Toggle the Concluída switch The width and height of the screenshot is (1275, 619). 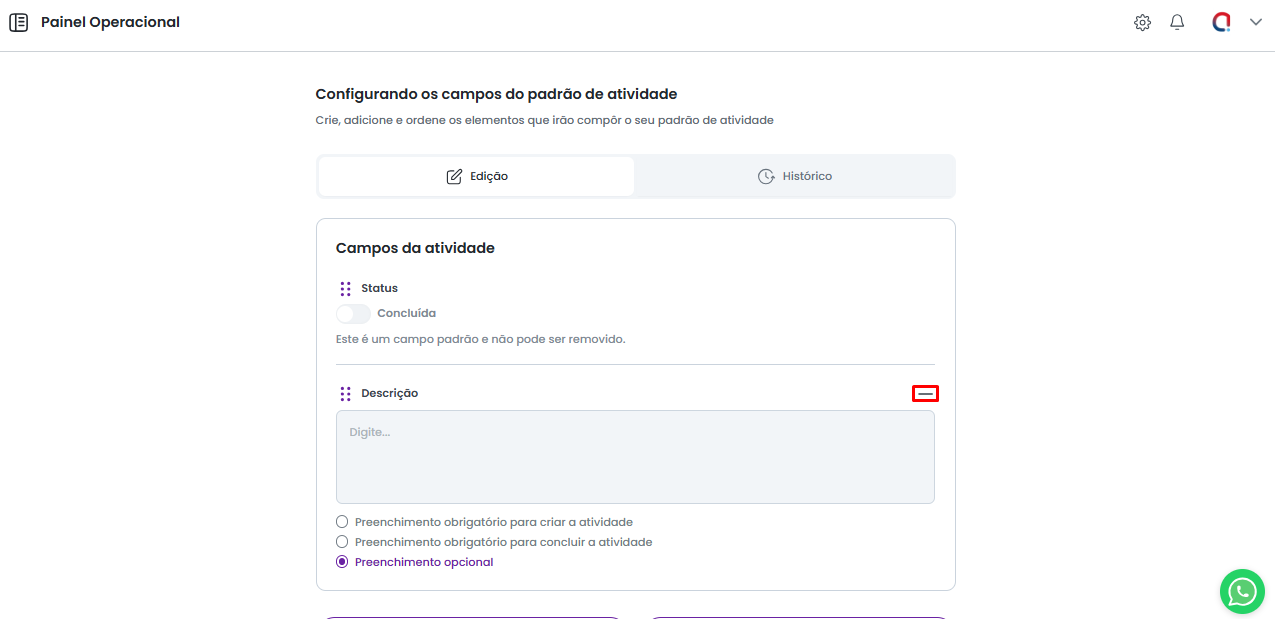[x=353, y=314]
